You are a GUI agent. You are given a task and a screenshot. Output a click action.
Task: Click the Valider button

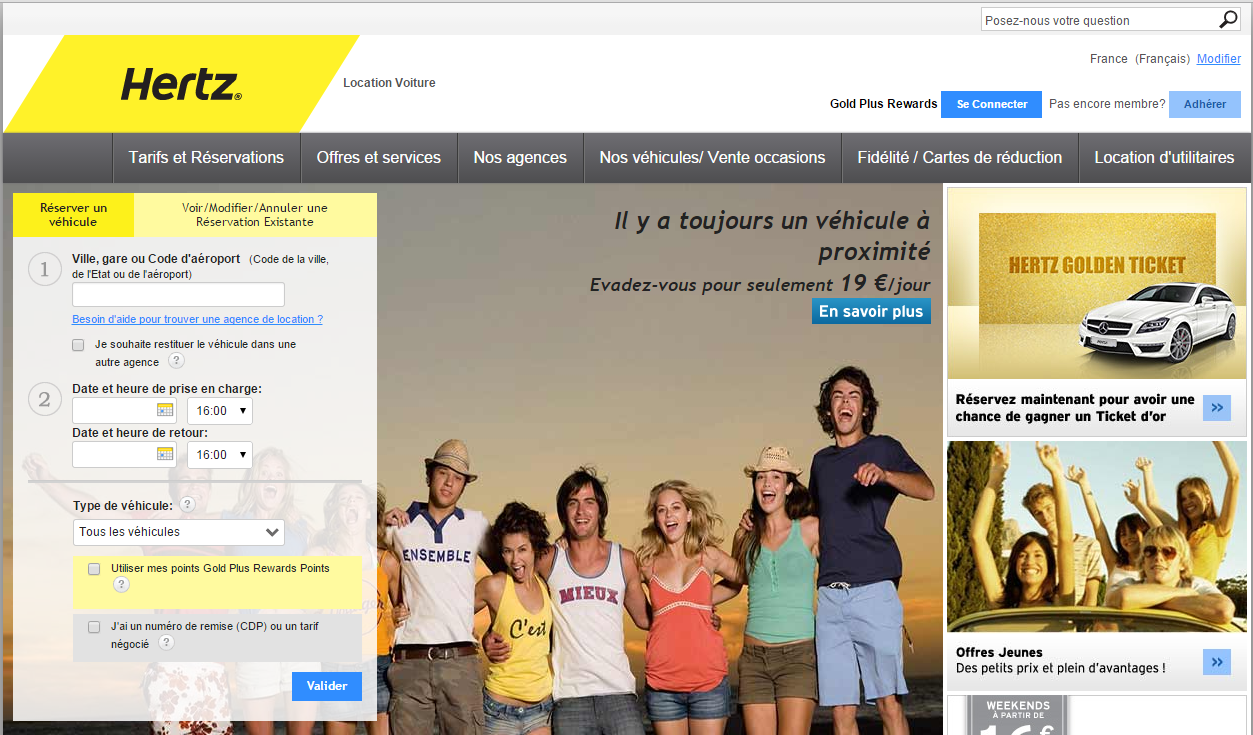(327, 686)
